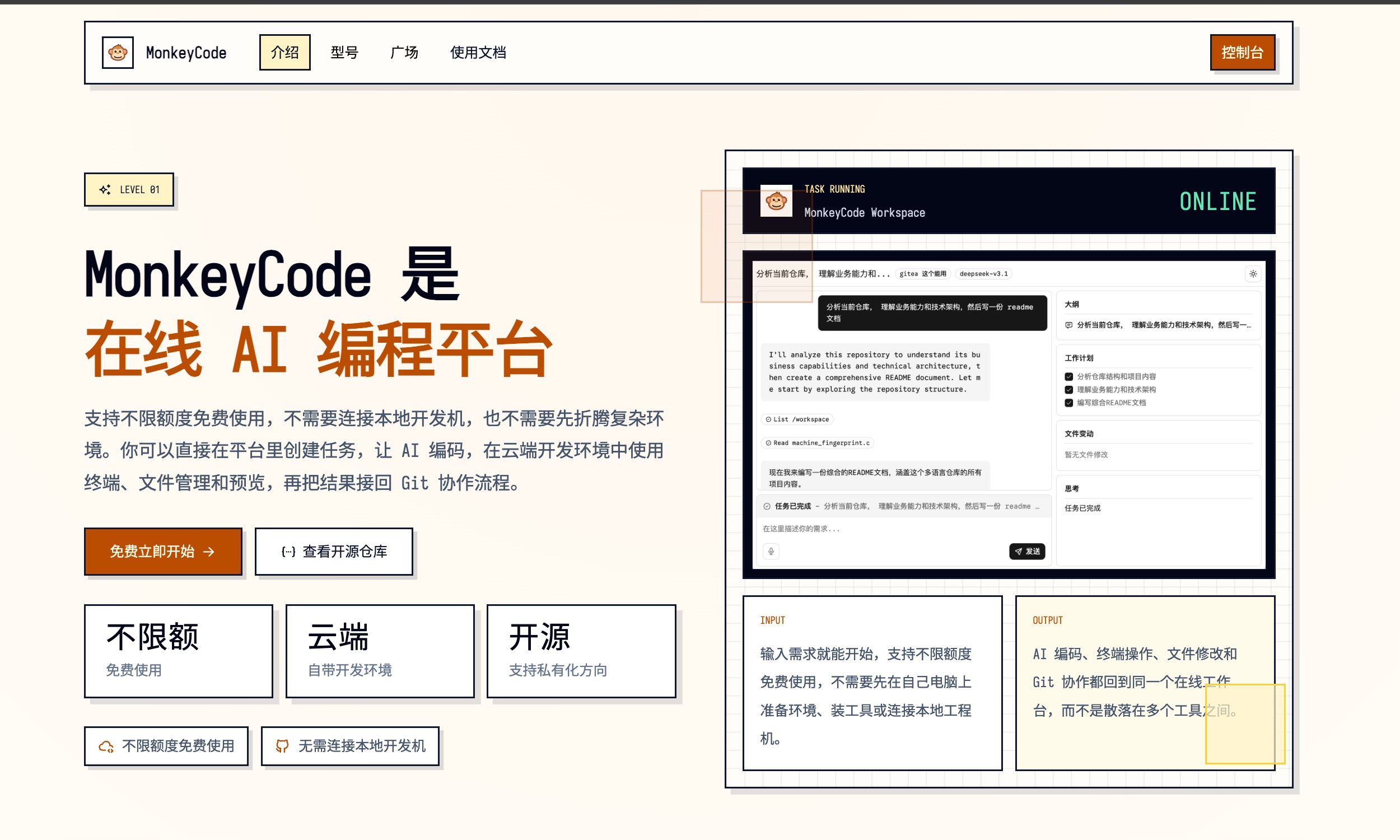
Task: Click the 在这里描述你的需求 input field
Action: click(x=903, y=529)
